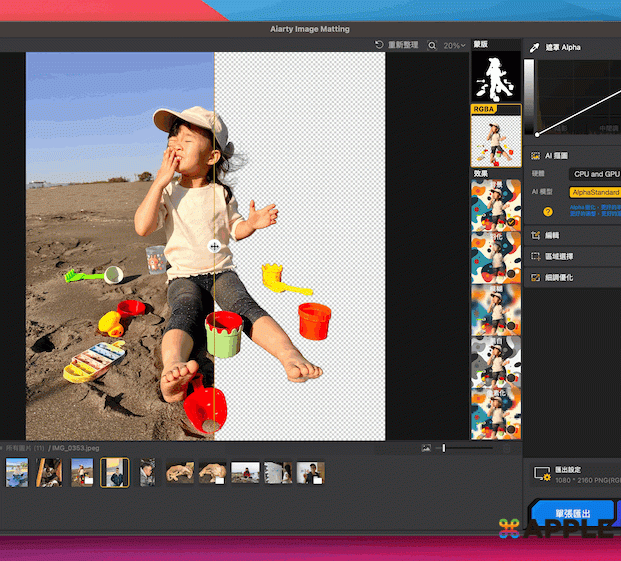Click the yellow help question mark icon
Screen dimensions: 621x561
click(x=548, y=211)
